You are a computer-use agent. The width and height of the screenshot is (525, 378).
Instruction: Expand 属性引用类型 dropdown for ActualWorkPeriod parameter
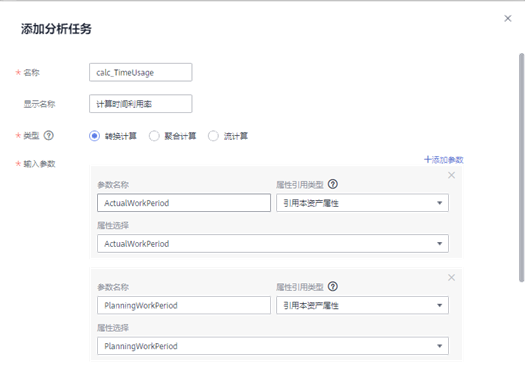[x=362, y=203]
